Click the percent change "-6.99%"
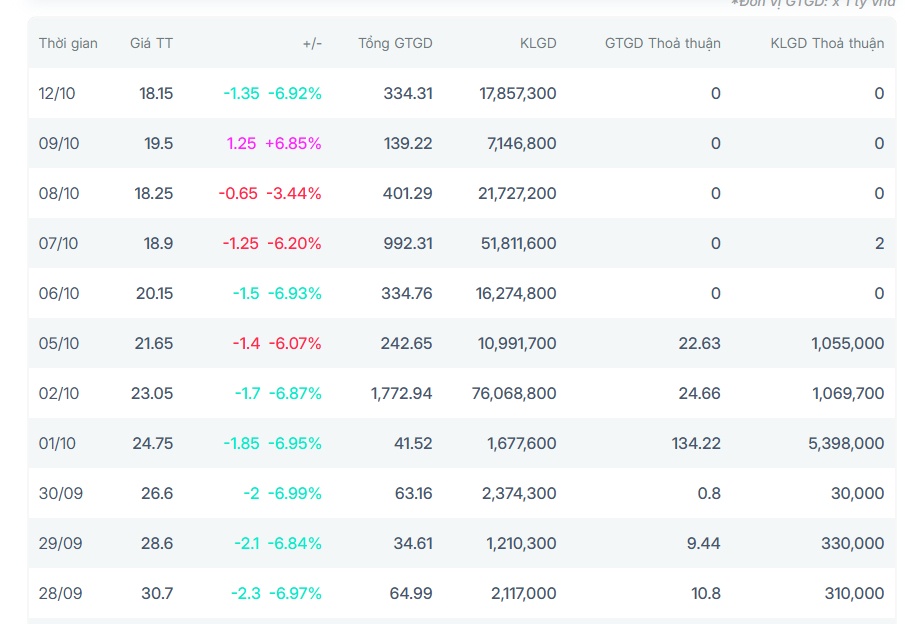905x624 pixels. click(295, 494)
